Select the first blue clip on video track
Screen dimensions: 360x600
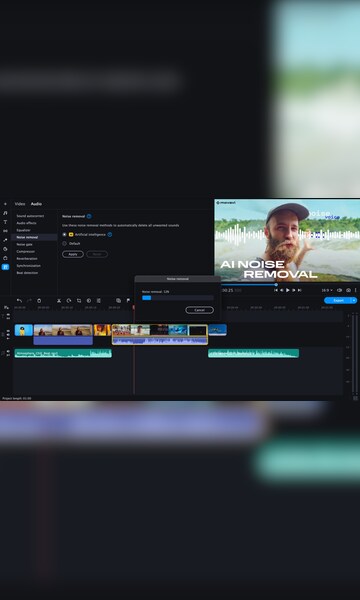point(24,330)
